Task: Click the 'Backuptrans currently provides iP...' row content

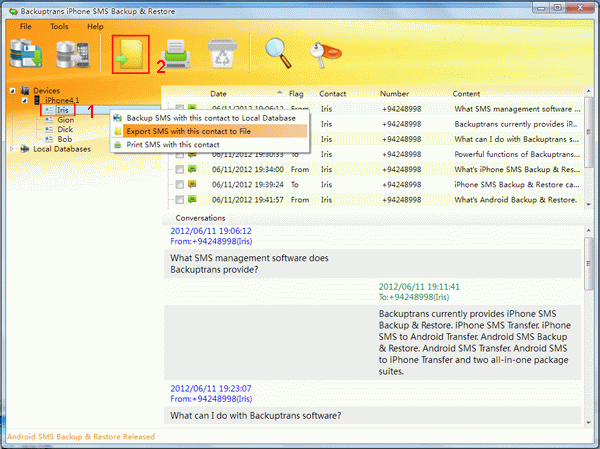Action: click(x=516, y=124)
